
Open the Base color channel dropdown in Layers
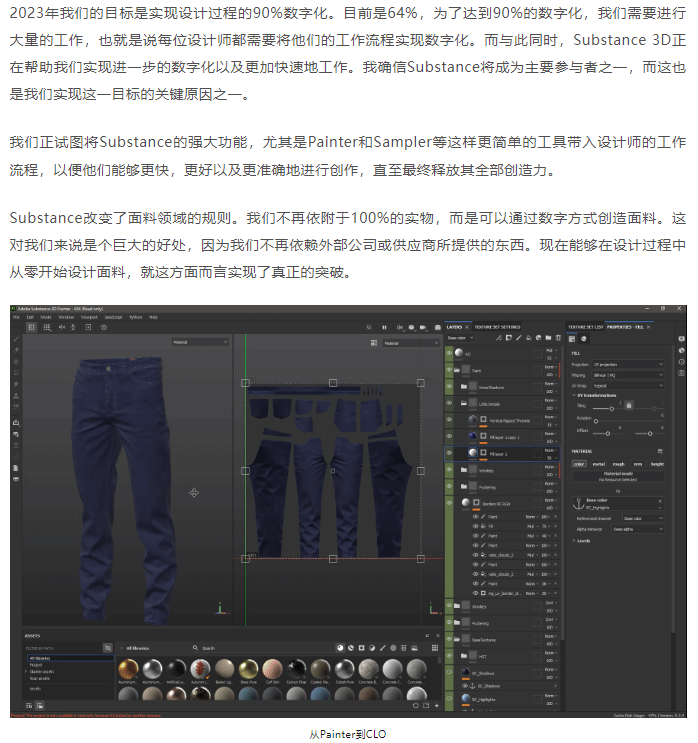[x=460, y=338]
